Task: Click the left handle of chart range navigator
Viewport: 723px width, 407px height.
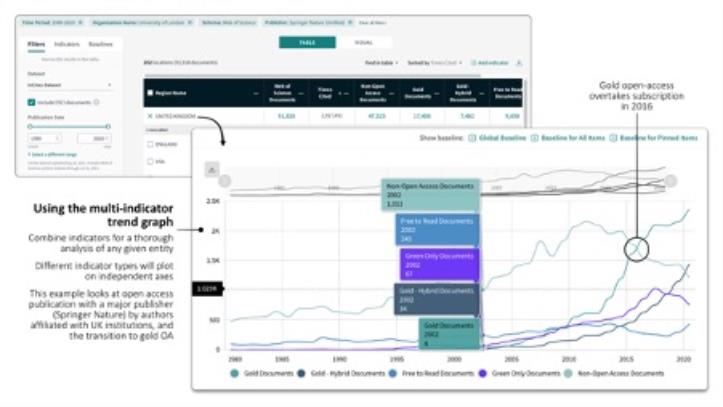Action: pyautogui.click(x=225, y=181)
